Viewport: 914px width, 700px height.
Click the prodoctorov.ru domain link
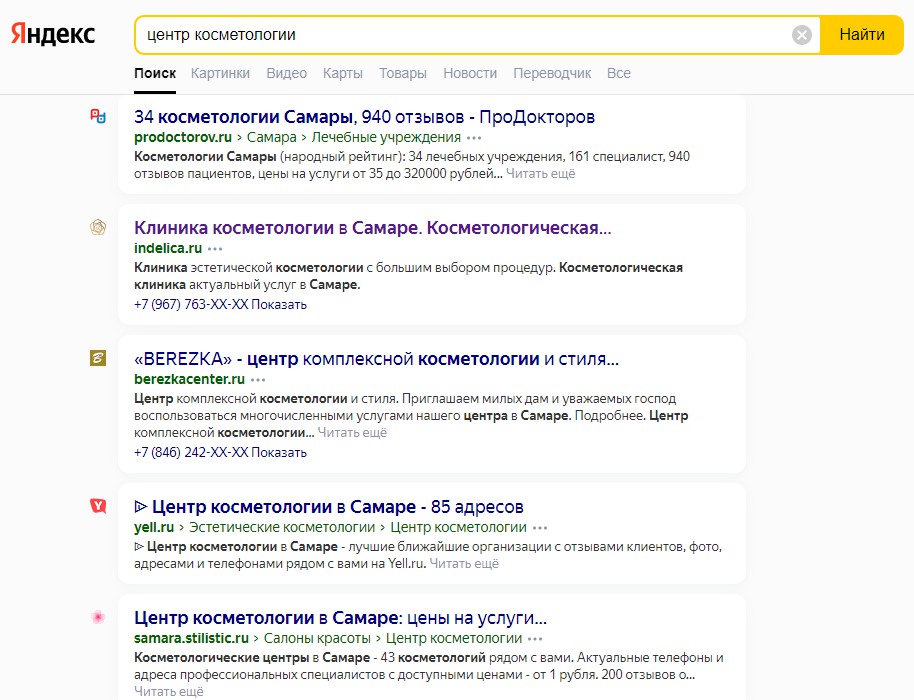183,138
